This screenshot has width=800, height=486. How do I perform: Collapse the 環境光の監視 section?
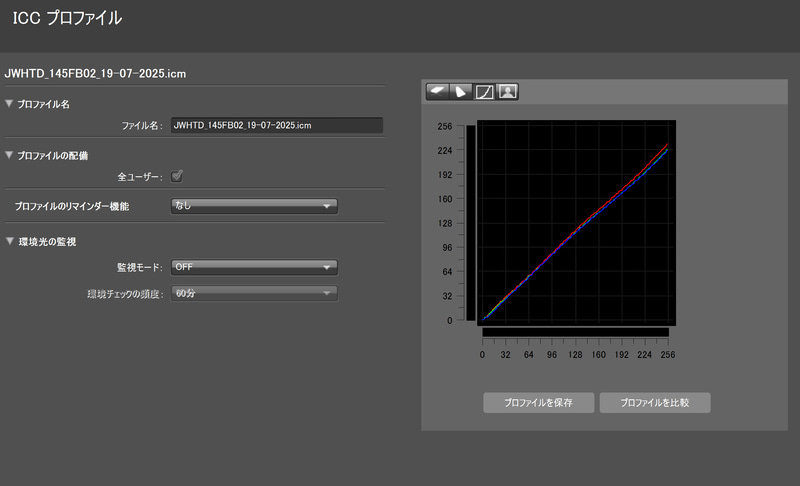pos(9,241)
